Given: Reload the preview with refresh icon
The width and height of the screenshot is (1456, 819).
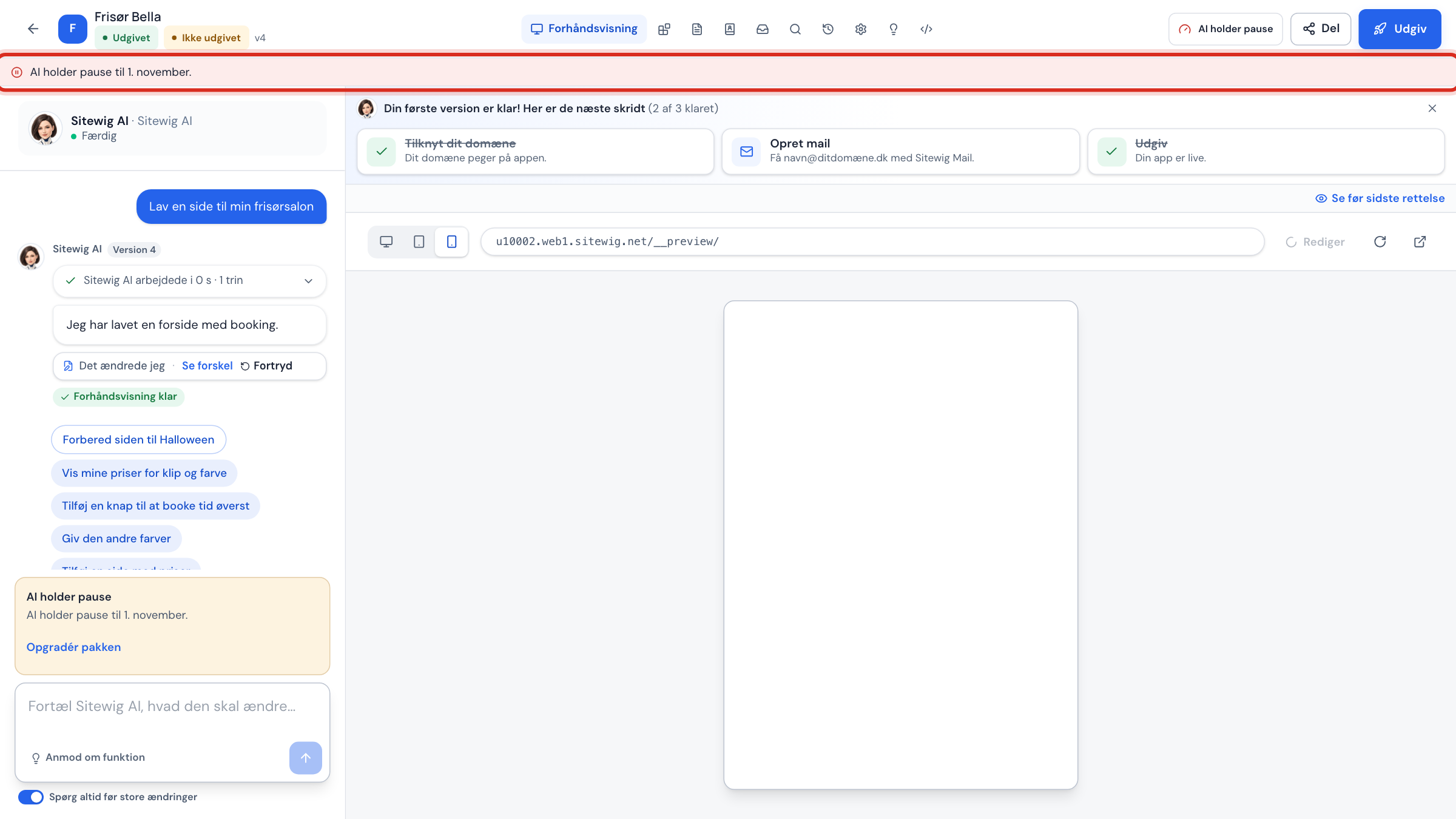Looking at the screenshot, I should 1380,241.
